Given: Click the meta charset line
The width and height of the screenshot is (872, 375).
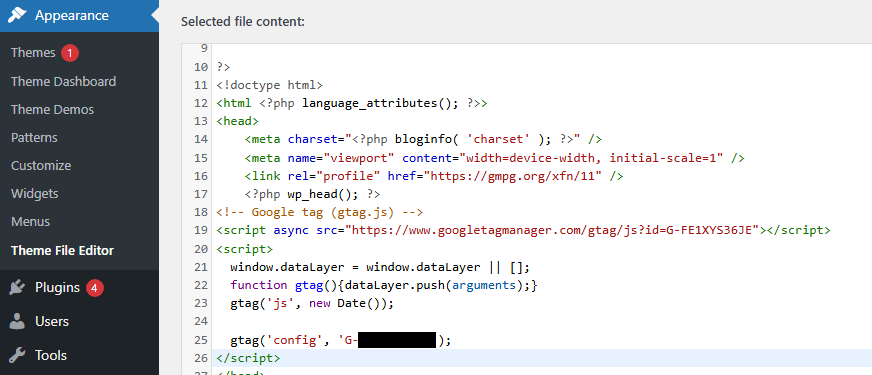Looking at the screenshot, I should [x=423, y=140].
